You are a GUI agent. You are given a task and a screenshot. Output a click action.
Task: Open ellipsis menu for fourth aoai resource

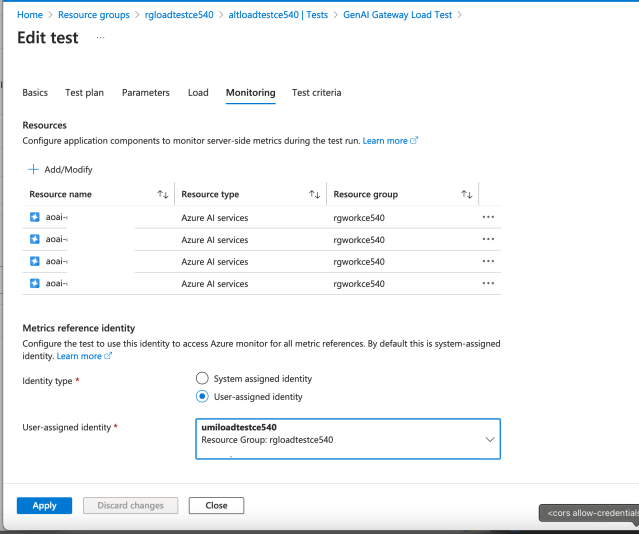(488, 283)
